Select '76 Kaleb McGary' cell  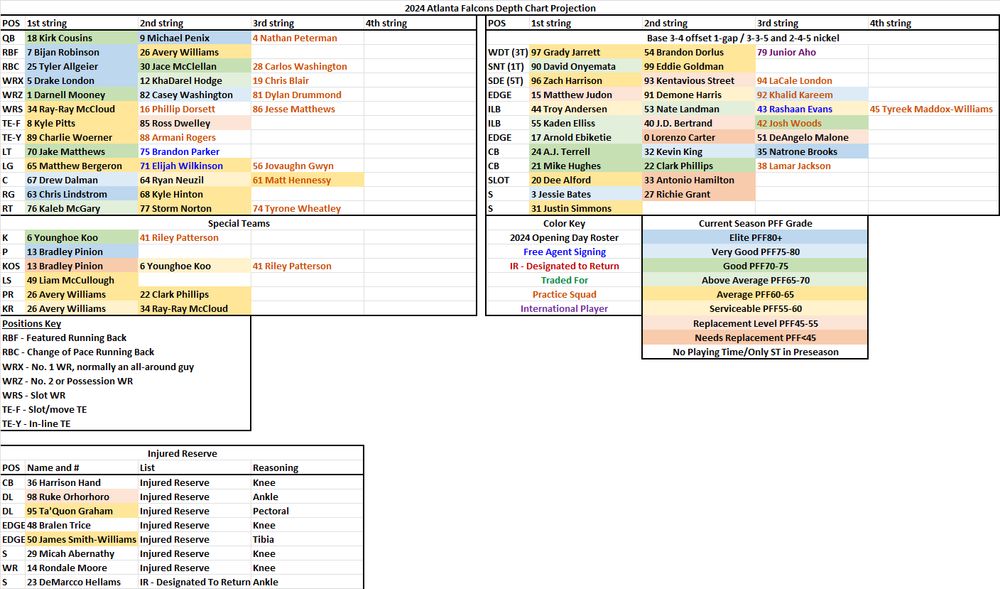click(x=82, y=208)
